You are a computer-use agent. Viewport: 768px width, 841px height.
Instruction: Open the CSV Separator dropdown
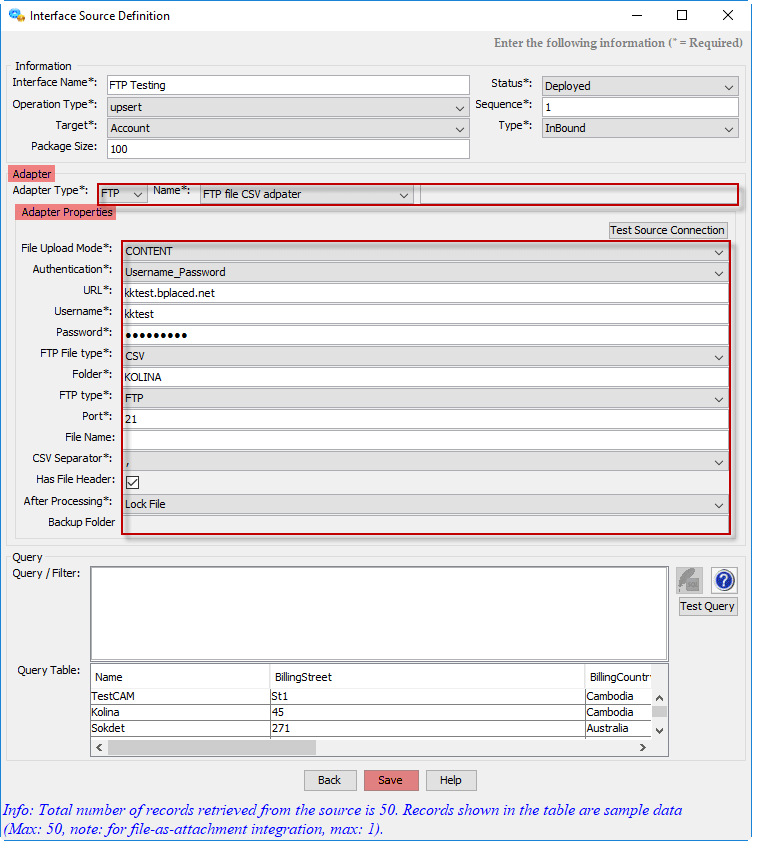425,462
